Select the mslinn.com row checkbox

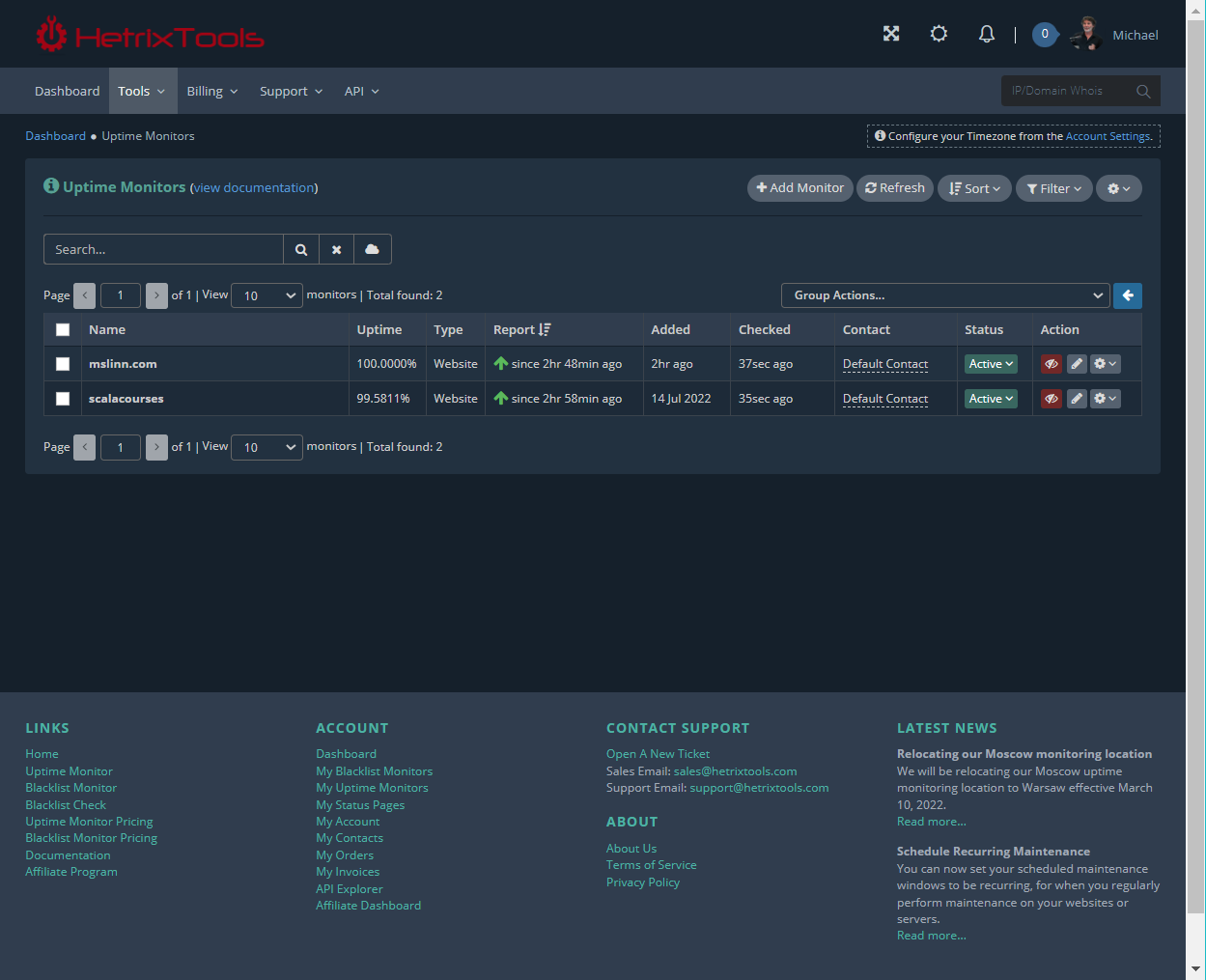(x=63, y=364)
